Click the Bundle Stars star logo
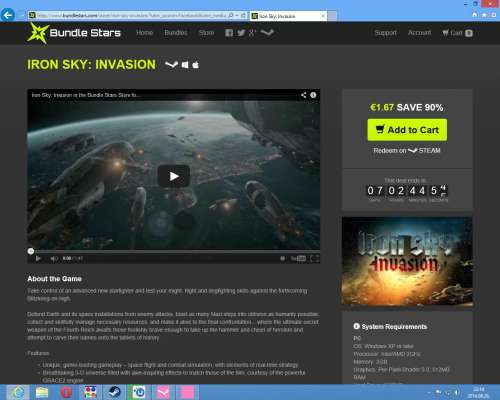Viewport: 500px width, 400px height. click(38, 33)
